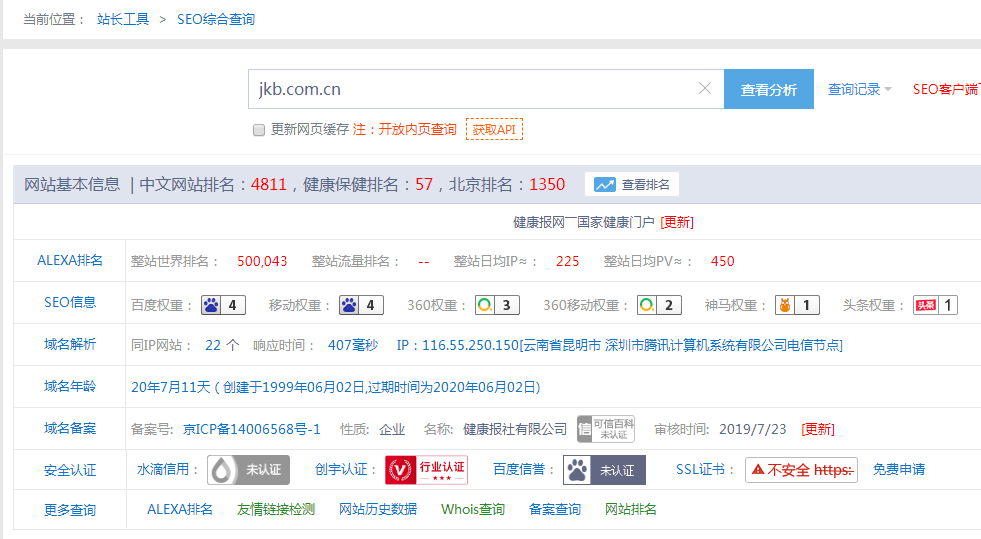Image resolution: width=981 pixels, height=539 pixels.
Task: Click the Toutiao weight badge 1
Action: pos(935,305)
